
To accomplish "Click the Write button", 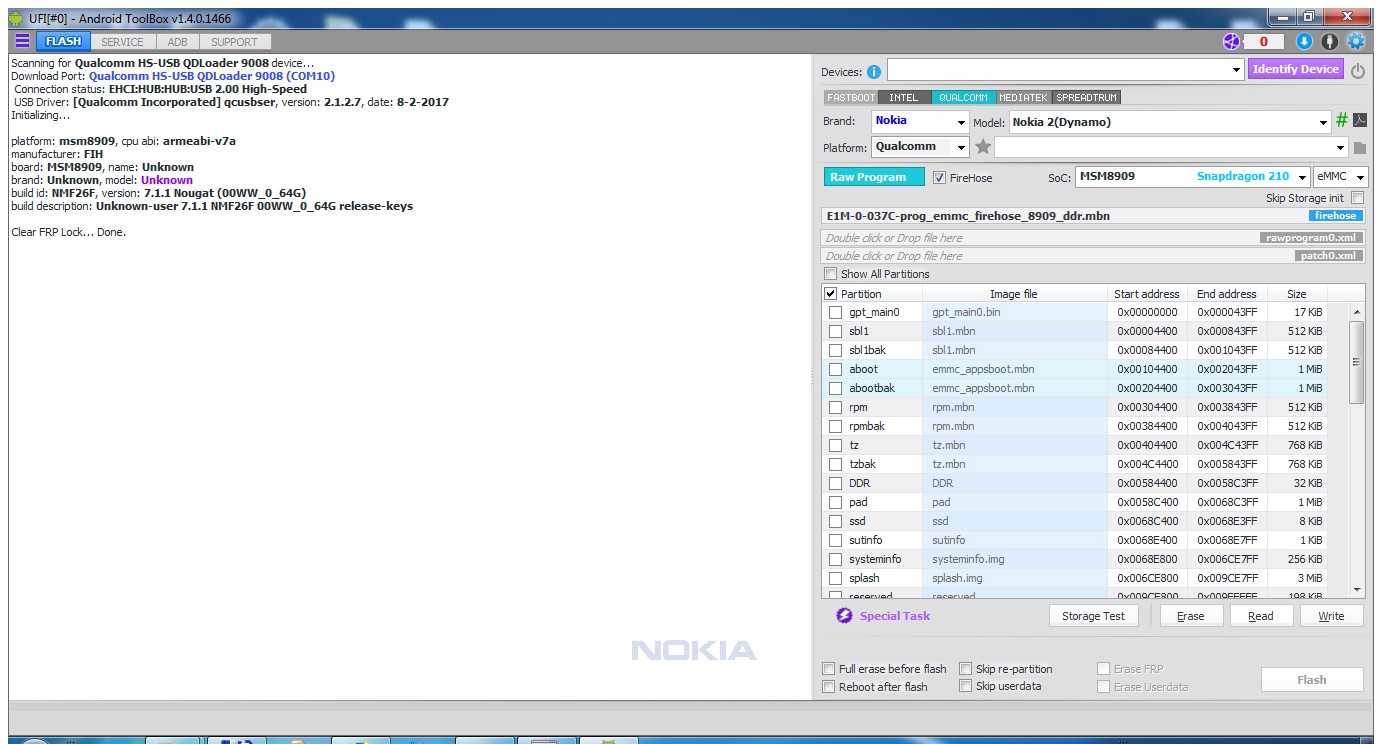I will click(1332, 616).
